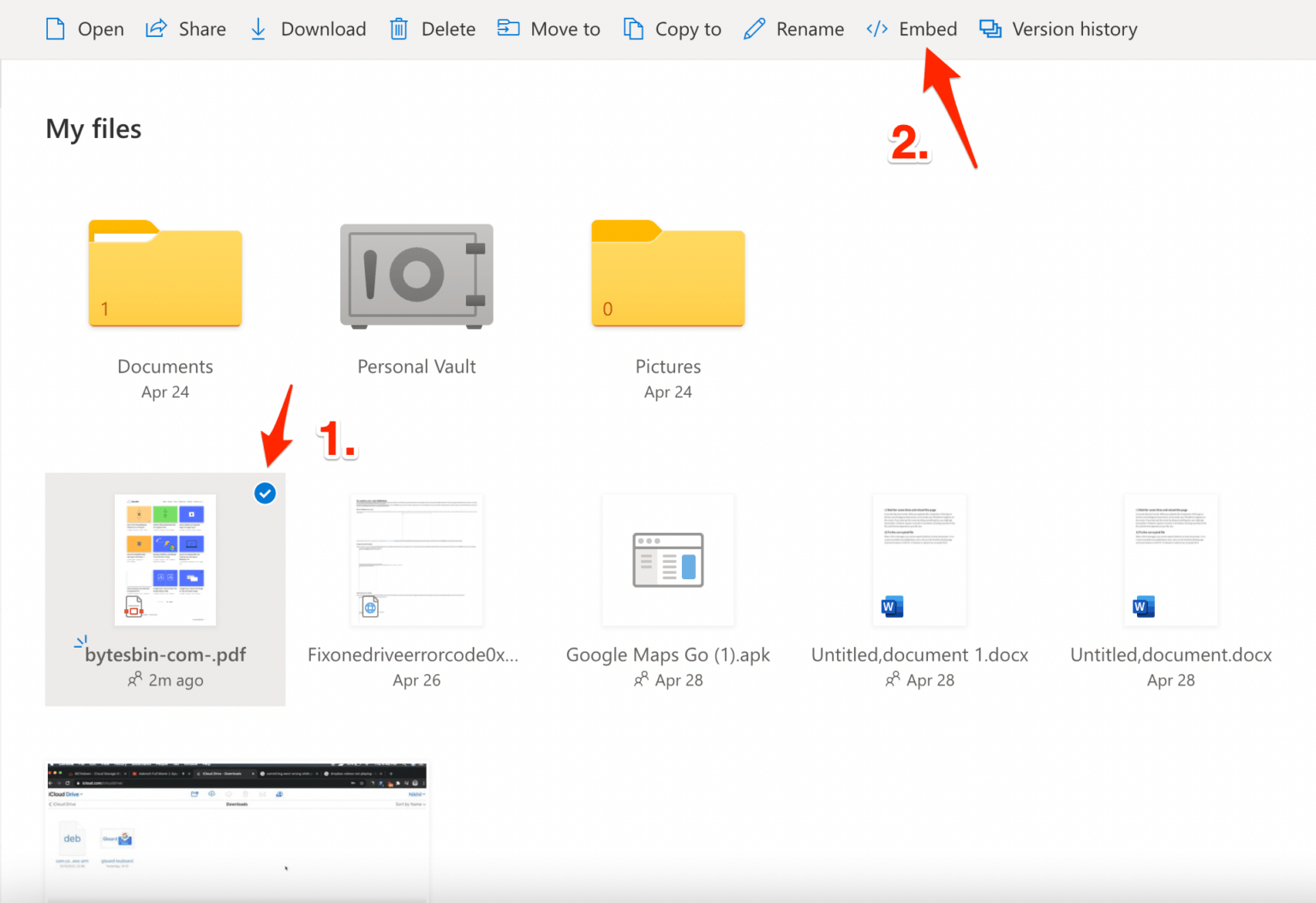
Task: Click the Untitled,document.docx file name
Action: pyautogui.click(x=1170, y=655)
